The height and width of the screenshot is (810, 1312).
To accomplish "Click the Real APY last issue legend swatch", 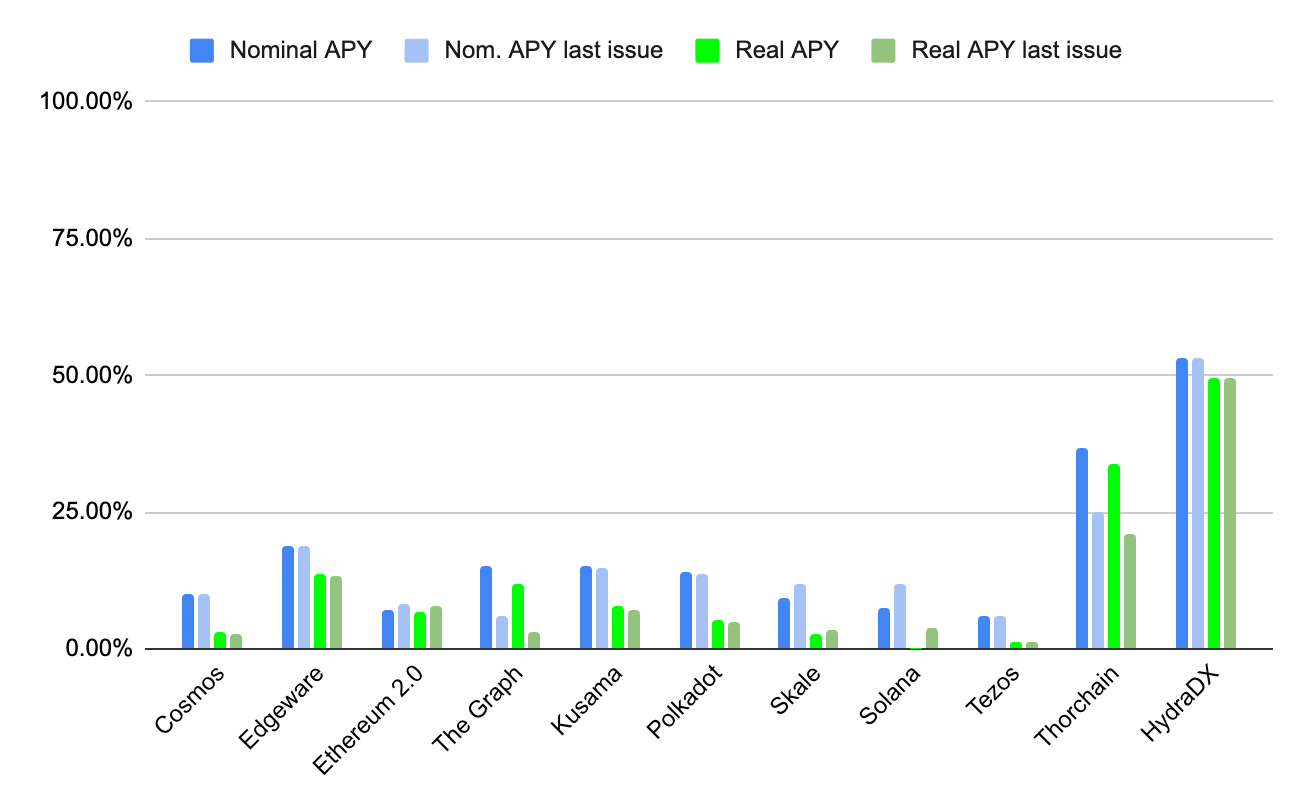I will click(883, 50).
